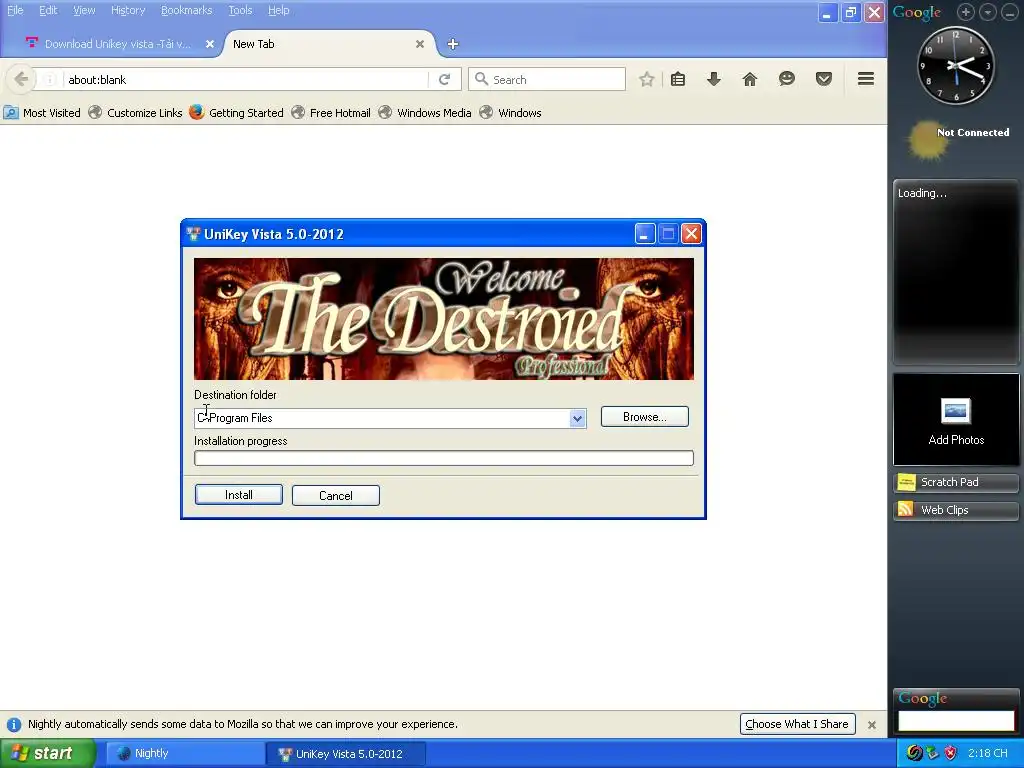The width and height of the screenshot is (1024, 768).
Task: Close the Download Unikey vista tab
Action: [210, 44]
